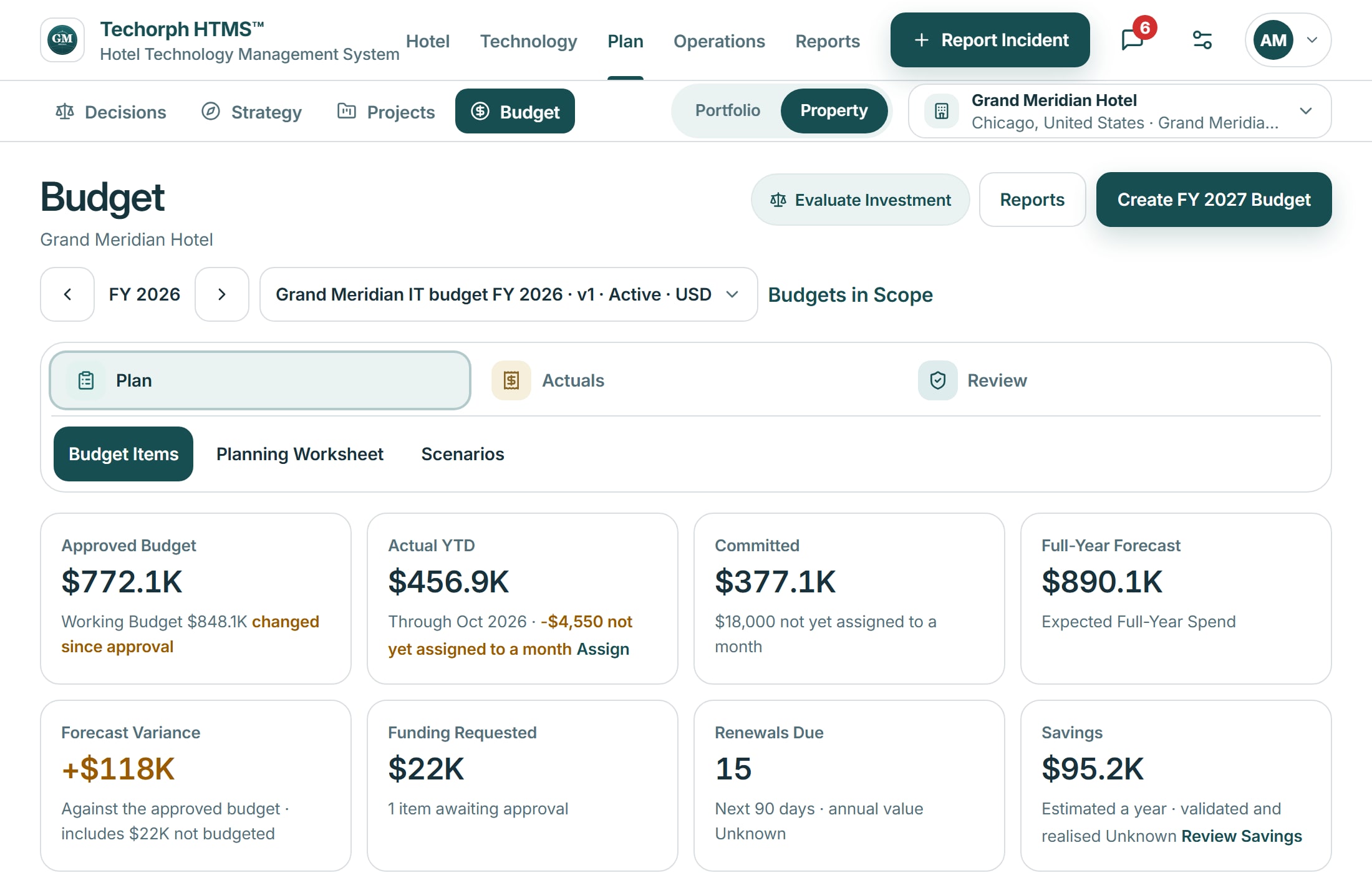The width and height of the screenshot is (1372, 873).
Task: Click the Review shield icon
Action: (937, 380)
